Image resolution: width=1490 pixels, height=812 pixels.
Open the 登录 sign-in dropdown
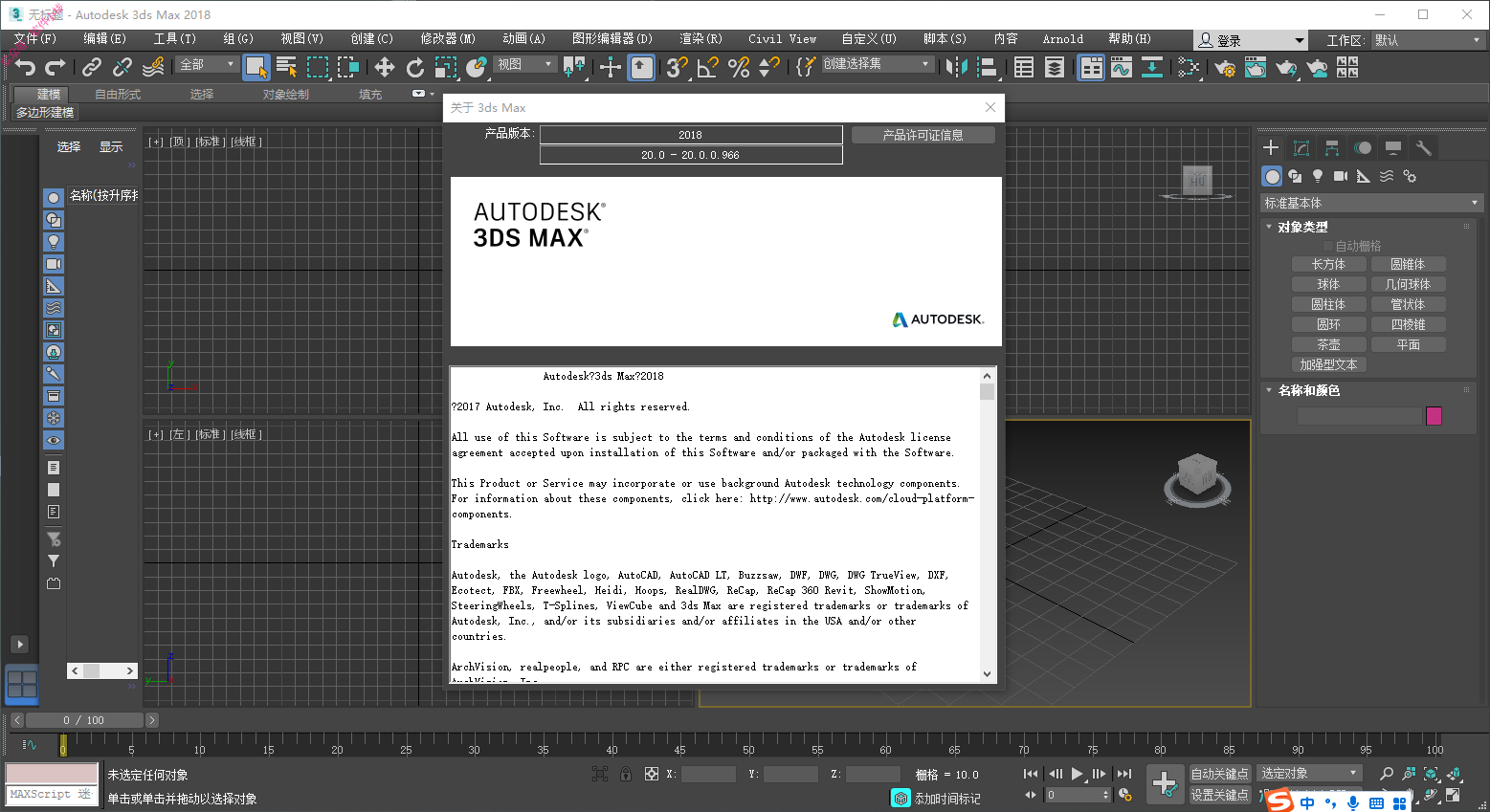point(1251,40)
